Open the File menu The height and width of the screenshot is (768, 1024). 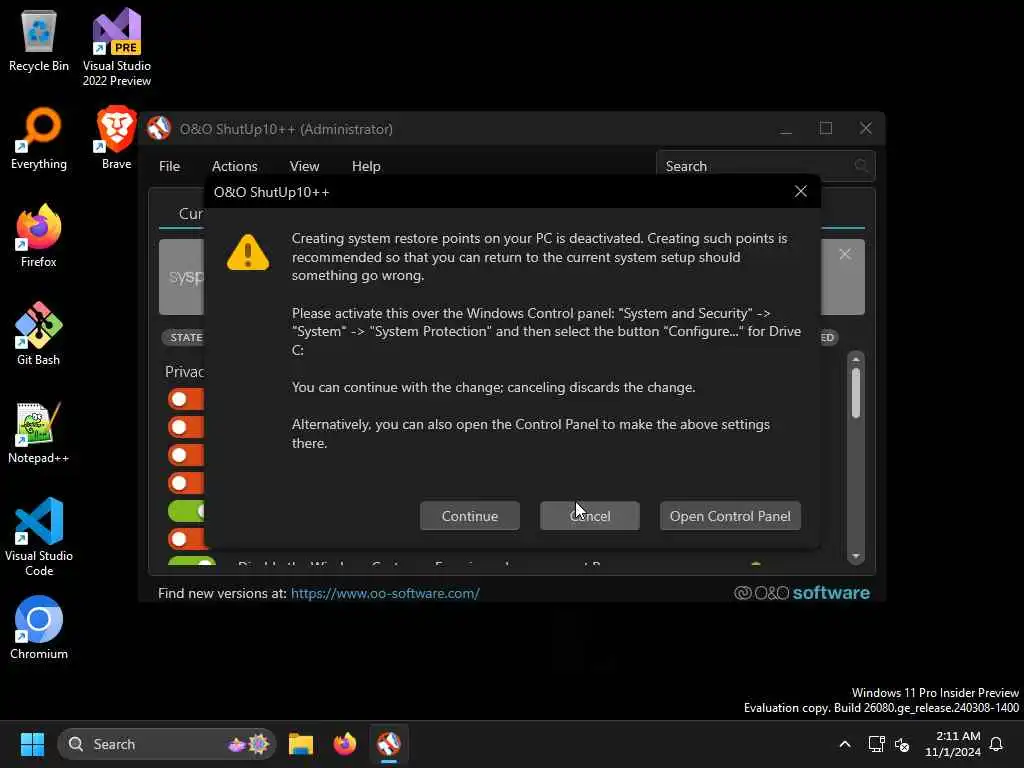click(x=169, y=167)
